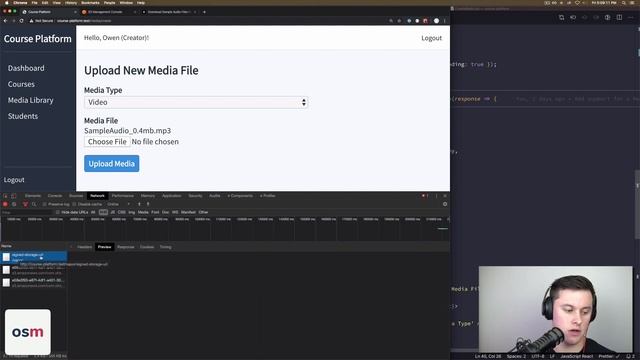Open Courses in the sidebar
The height and width of the screenshot is (360, 640).
pyautogui.click(x=21, y=84)
